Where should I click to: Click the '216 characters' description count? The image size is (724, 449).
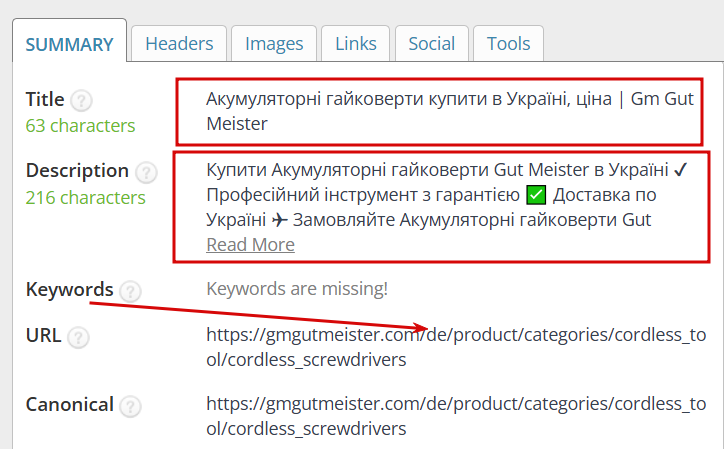(85, 197)
